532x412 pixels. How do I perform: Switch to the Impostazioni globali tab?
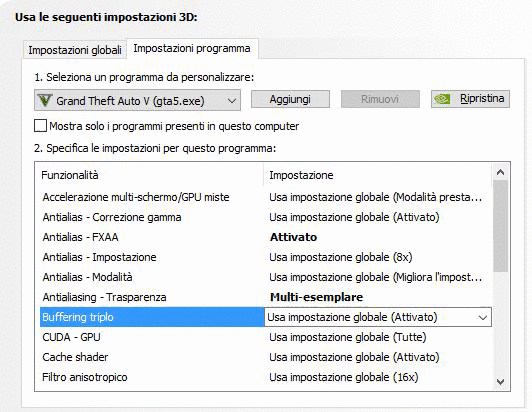click(75, 50)
